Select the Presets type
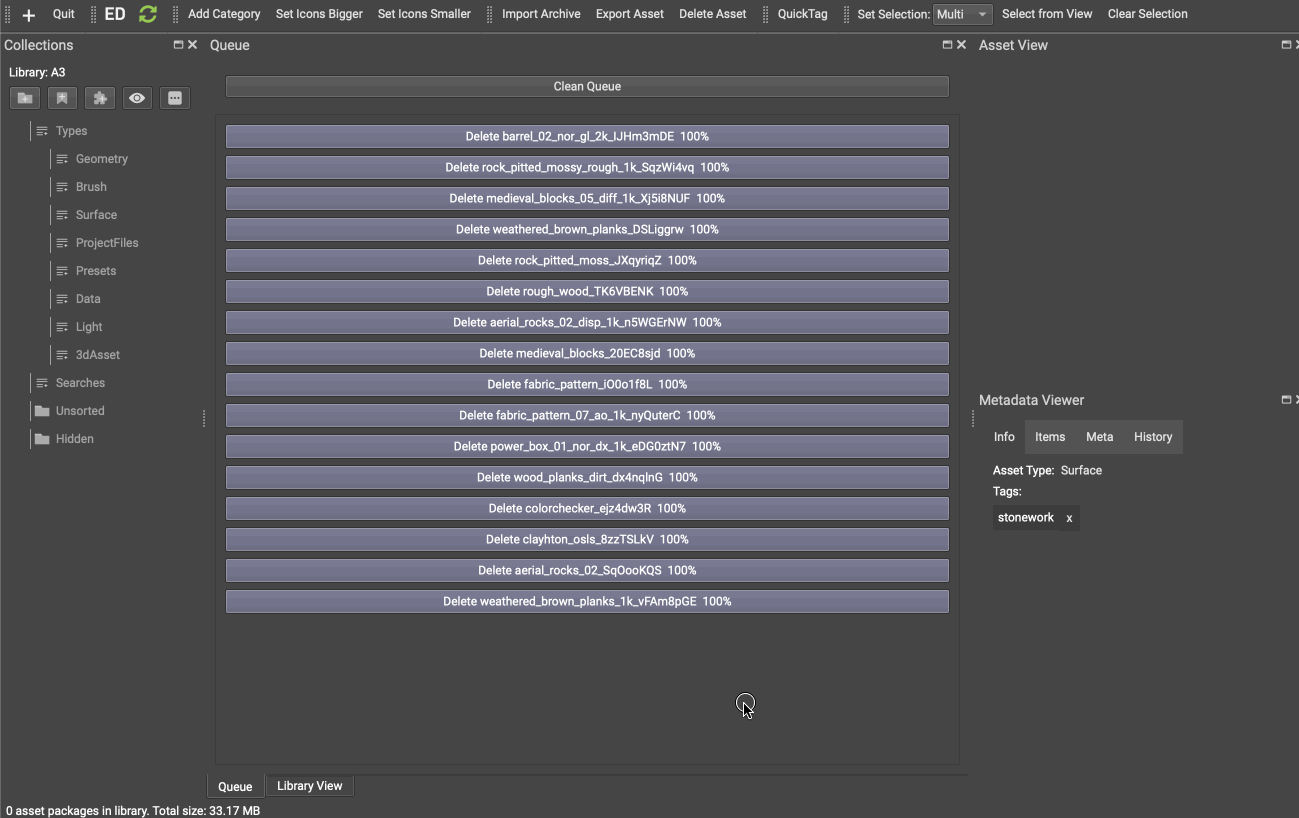The image size is (1299, 818). coord(96,271)
